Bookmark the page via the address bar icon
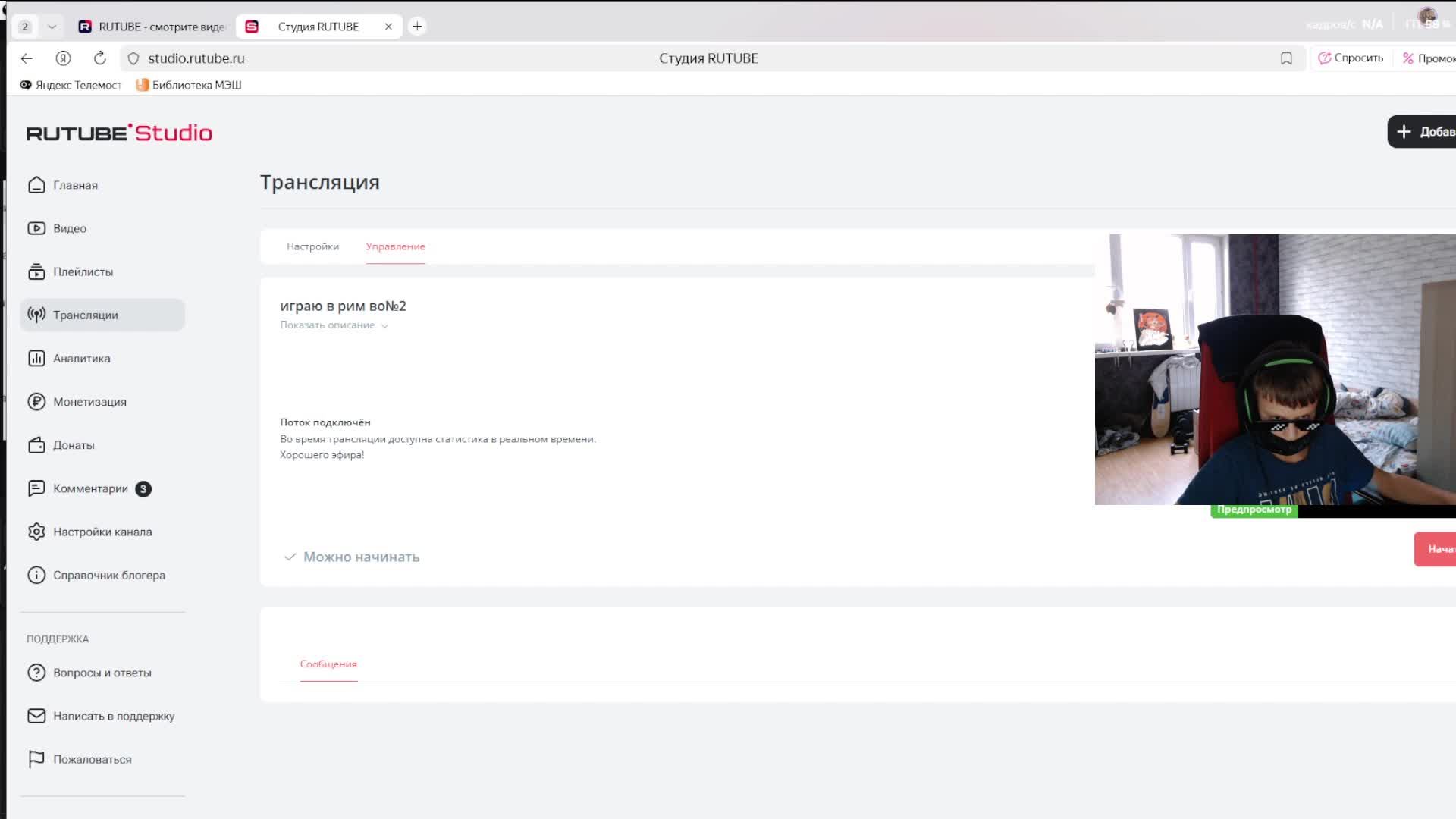This screenshot has width=1456, height=819. (1286, 58)
